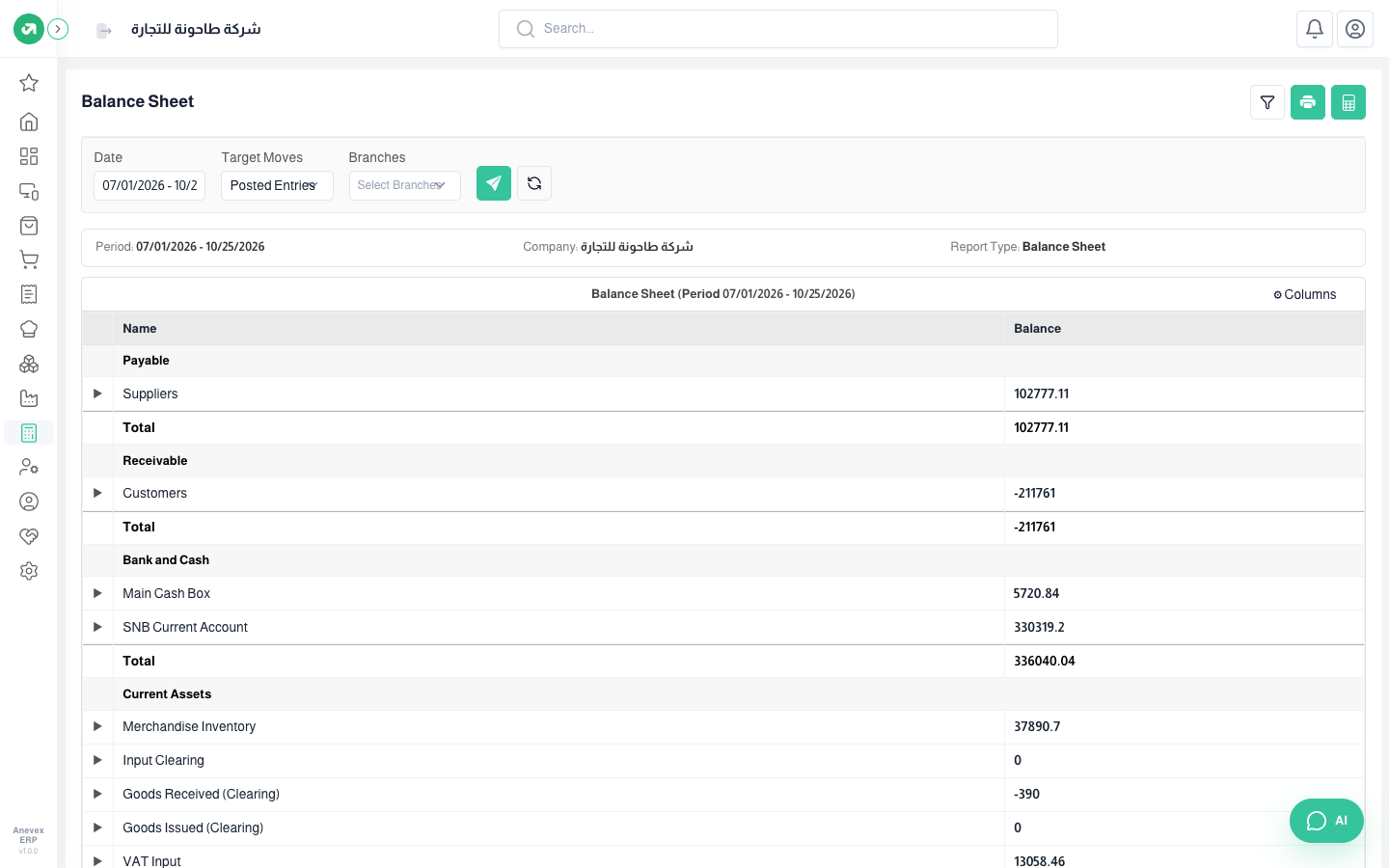The width and height of the screenshot is (1389, 868).
Task: Click the Suppliers balance 102777.11
Action: 1042,393
